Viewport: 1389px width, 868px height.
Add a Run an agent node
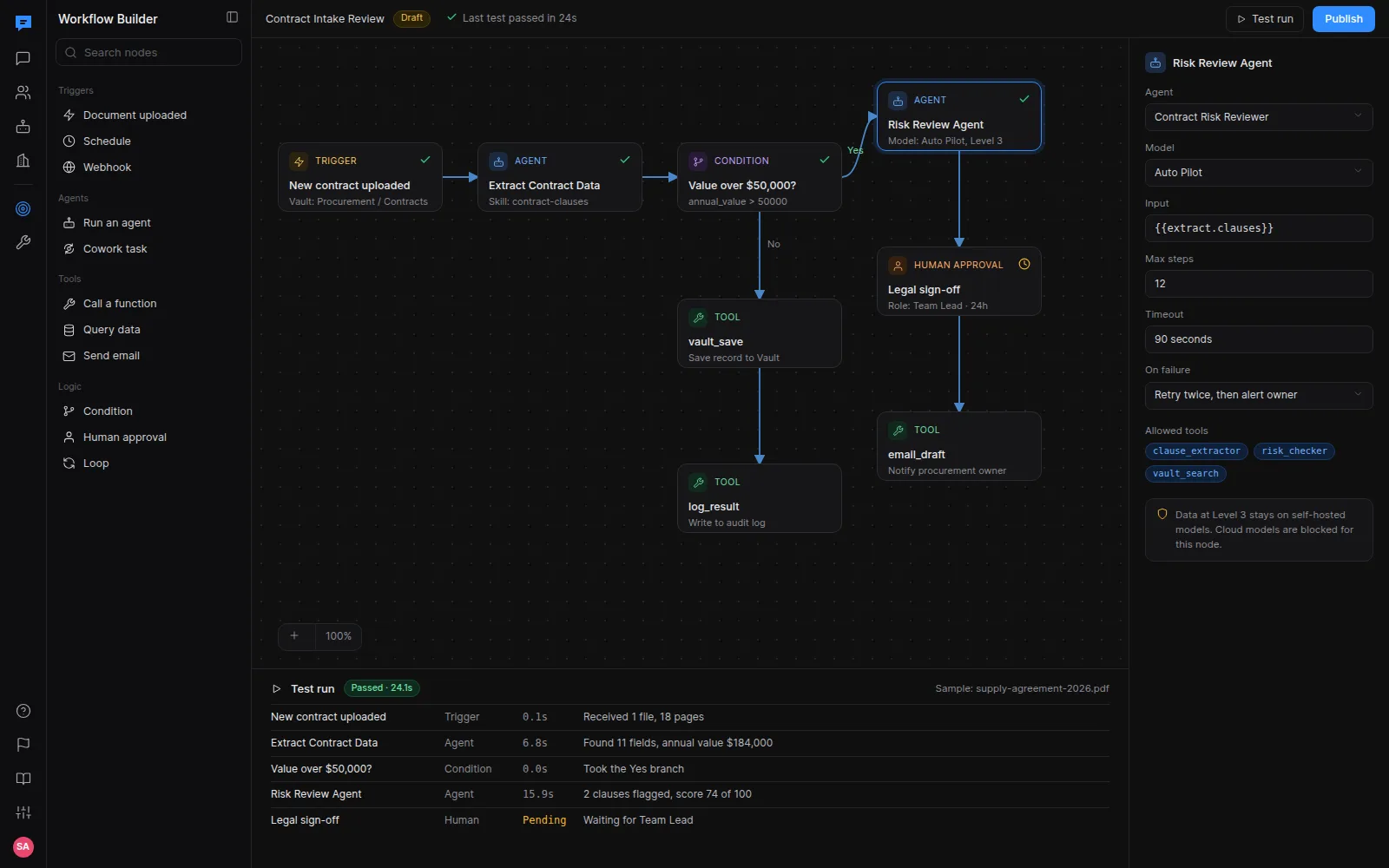coord(148,223)
